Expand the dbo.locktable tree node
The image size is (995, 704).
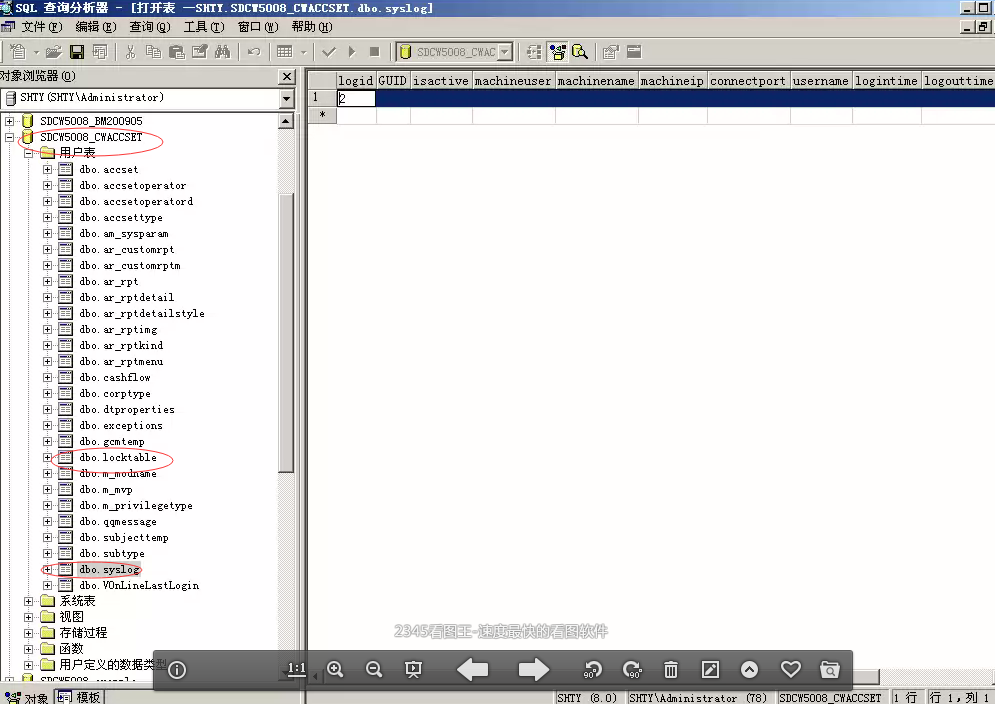[x=47, y=458]
